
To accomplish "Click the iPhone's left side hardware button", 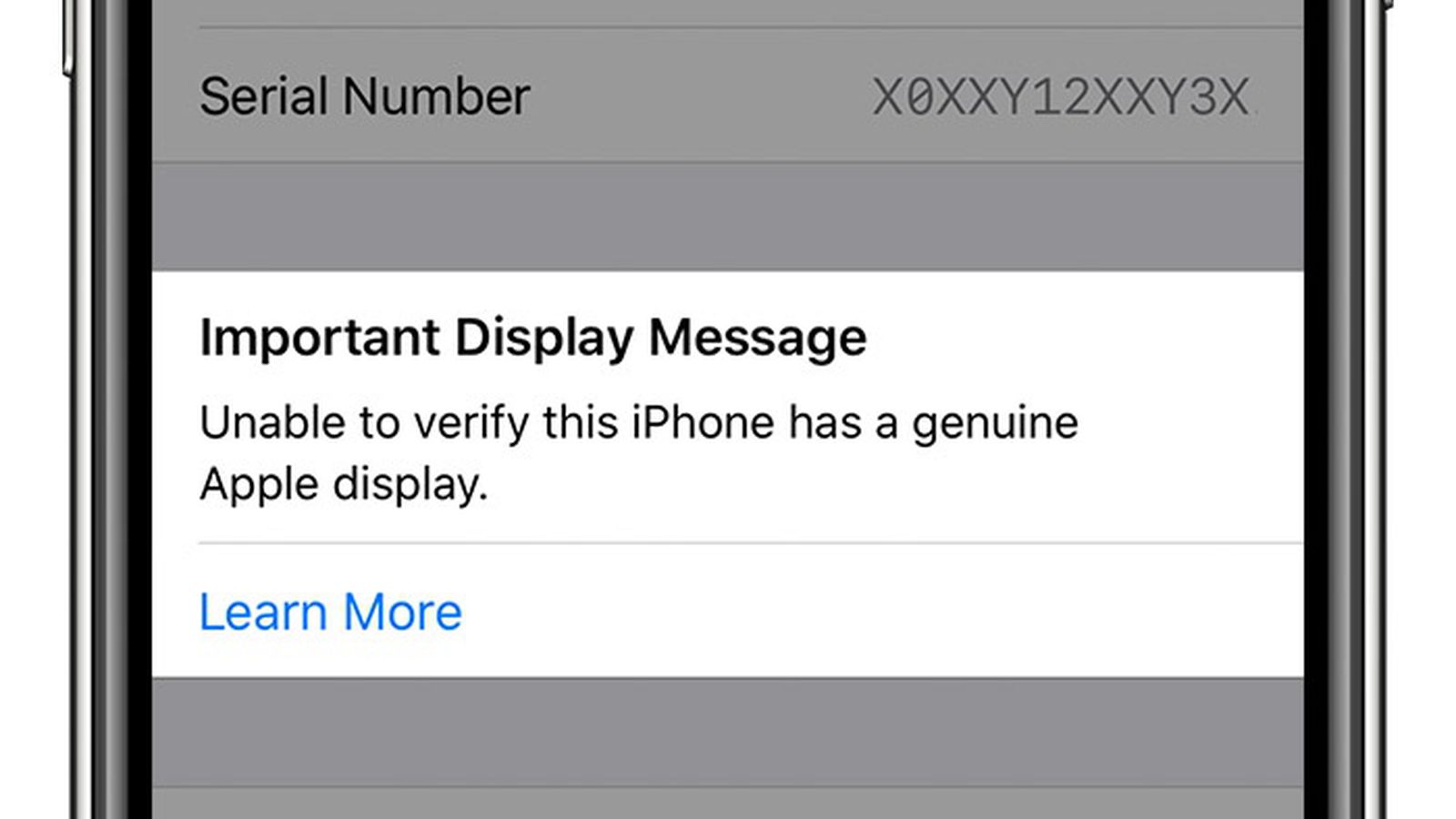I will (x=68, y=36).
